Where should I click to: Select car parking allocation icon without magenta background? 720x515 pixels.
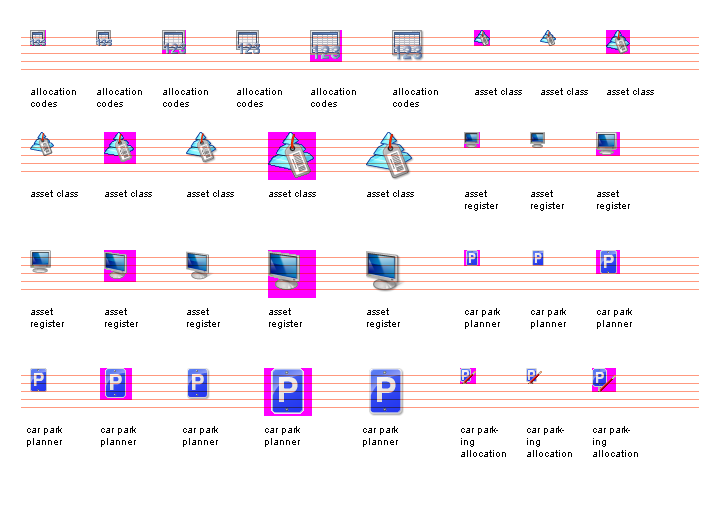(x=534, y=376)
